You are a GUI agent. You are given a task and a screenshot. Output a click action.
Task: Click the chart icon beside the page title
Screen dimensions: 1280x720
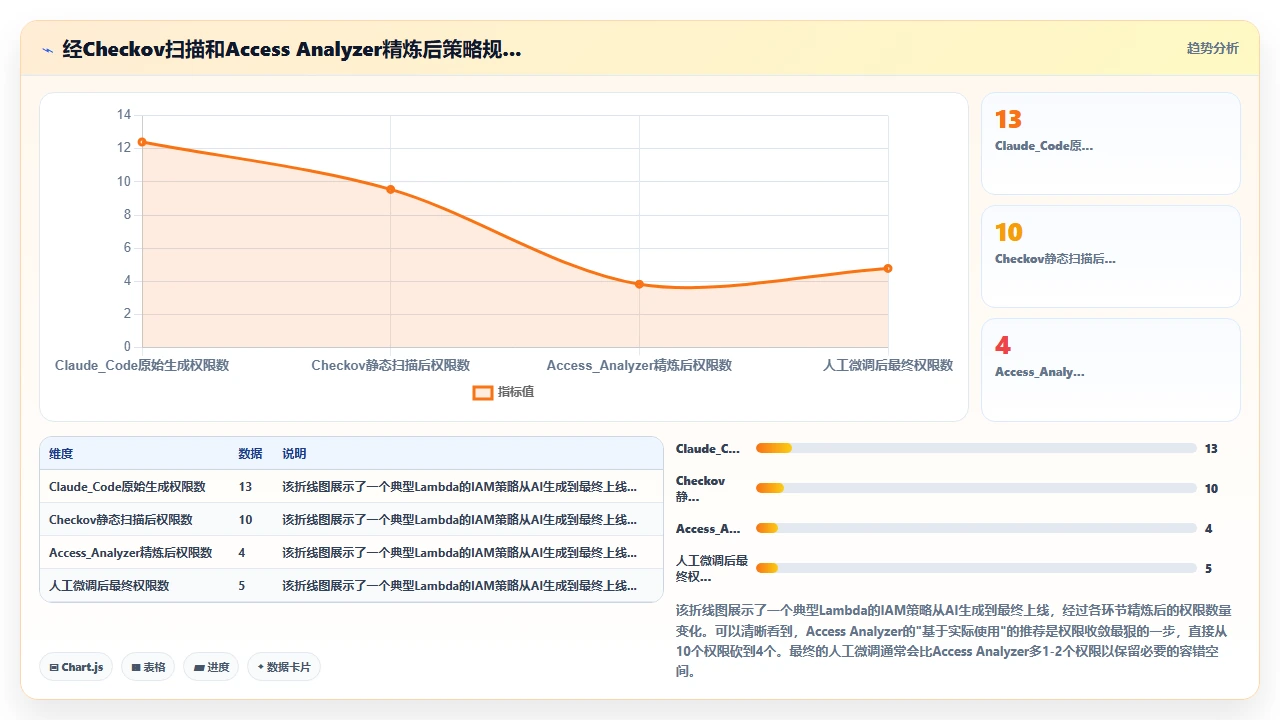(47, 49)
